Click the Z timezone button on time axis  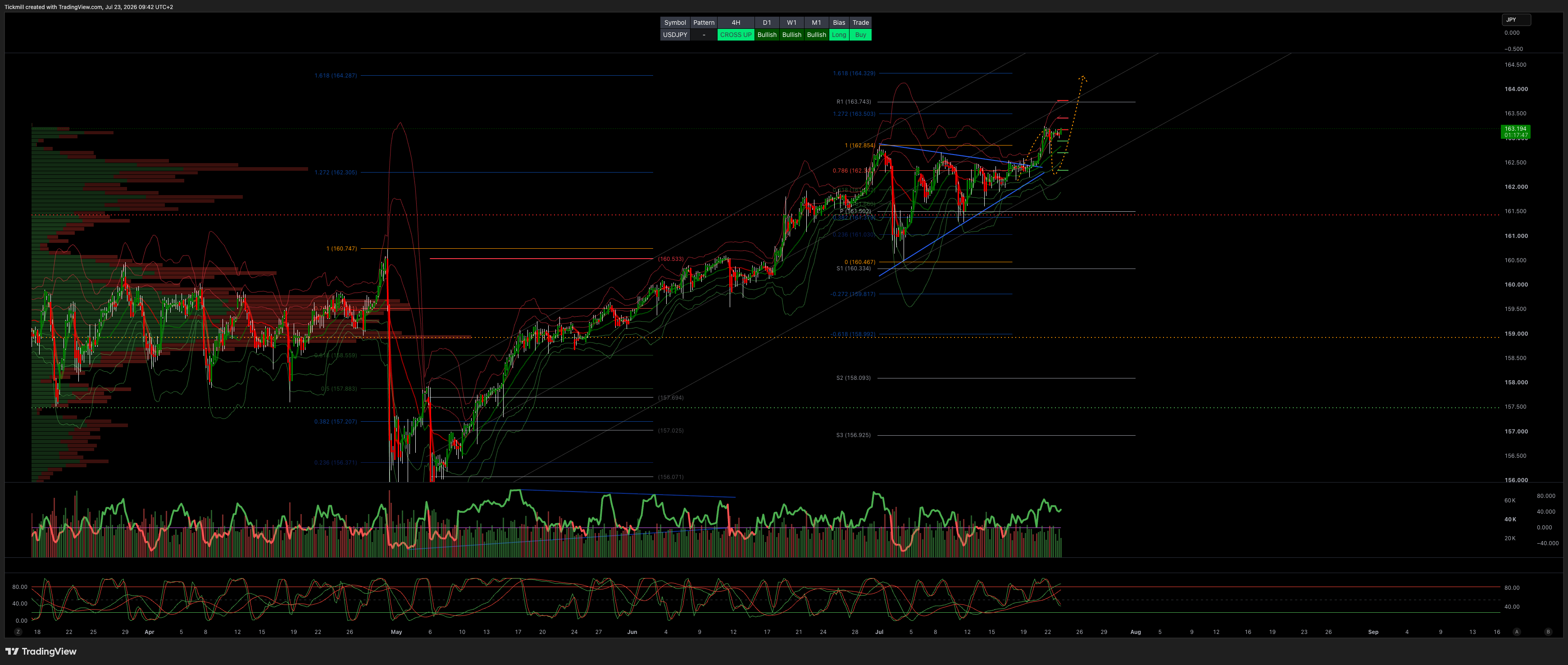[x=18, y=632]
